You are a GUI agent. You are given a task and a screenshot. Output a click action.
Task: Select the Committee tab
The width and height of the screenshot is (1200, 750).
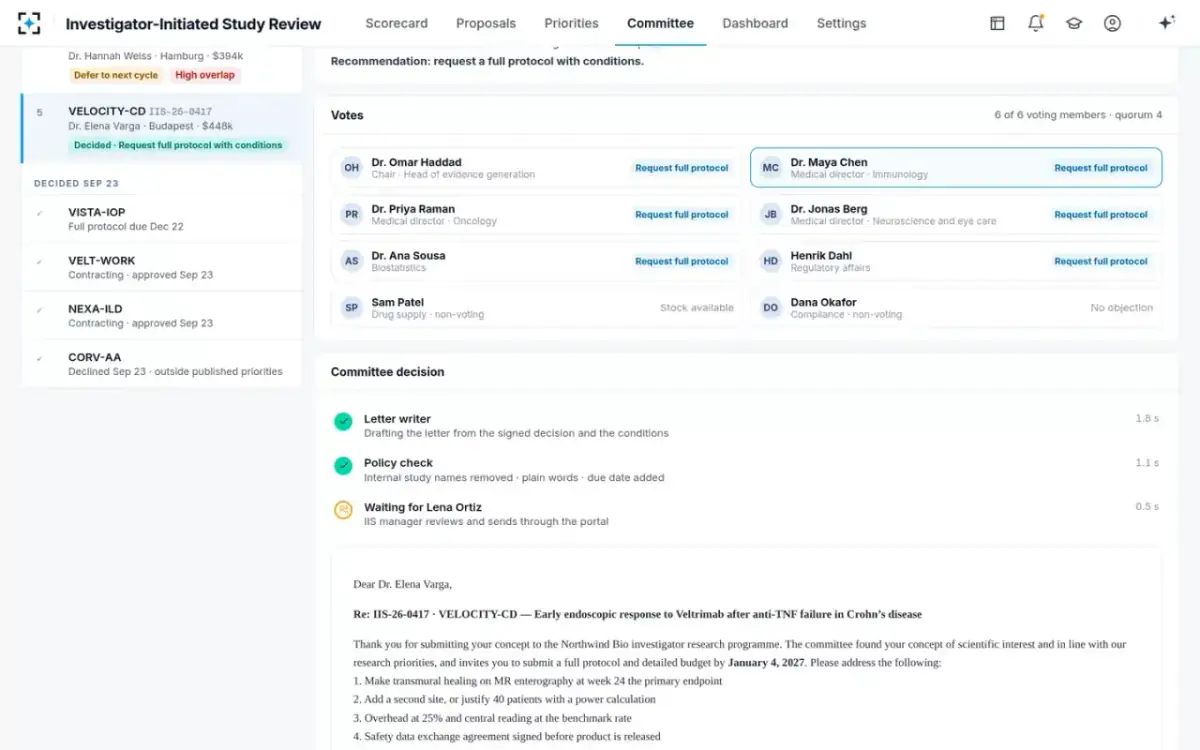pos(660,23)
